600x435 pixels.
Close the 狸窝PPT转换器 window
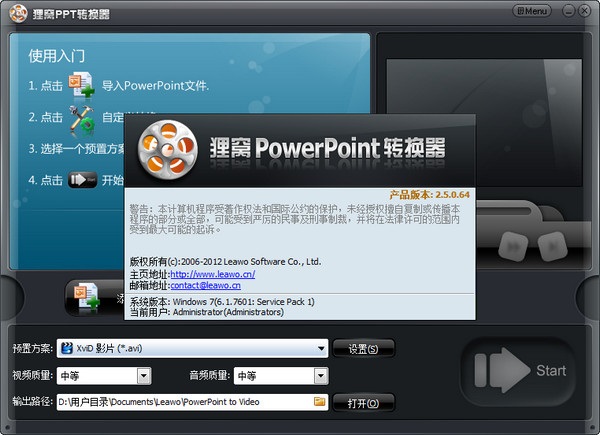pos(584,11)
